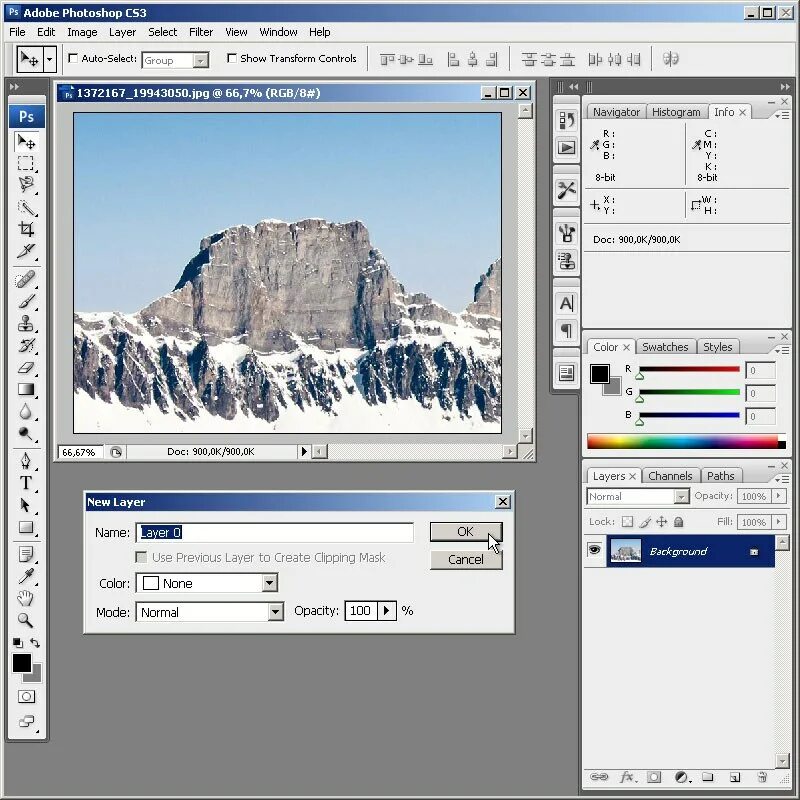Open the document status bar arrow menu
This screenshot has height=800, width=800.
pyautogui.click(x=304, y=452)
